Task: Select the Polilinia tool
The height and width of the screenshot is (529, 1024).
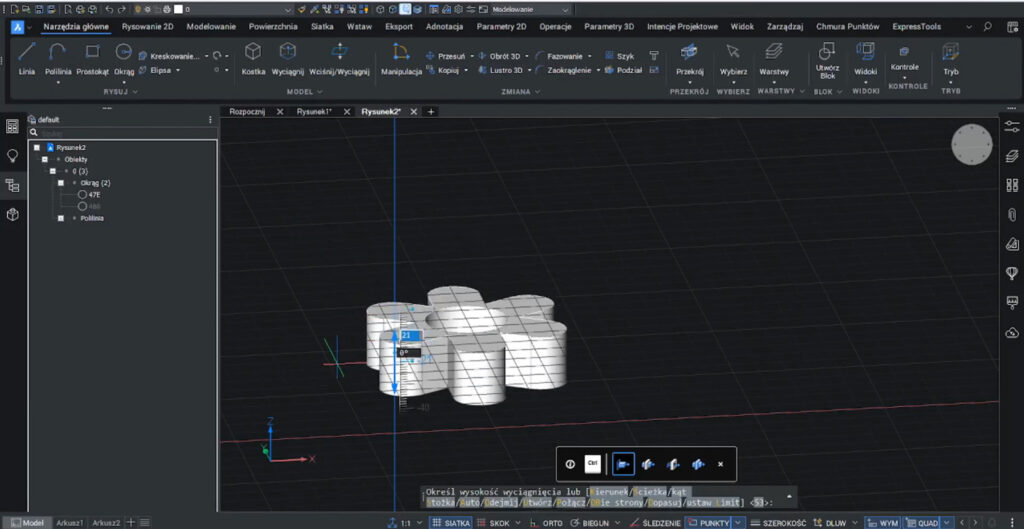Action: pyautogui.click(x=58, y=59)
